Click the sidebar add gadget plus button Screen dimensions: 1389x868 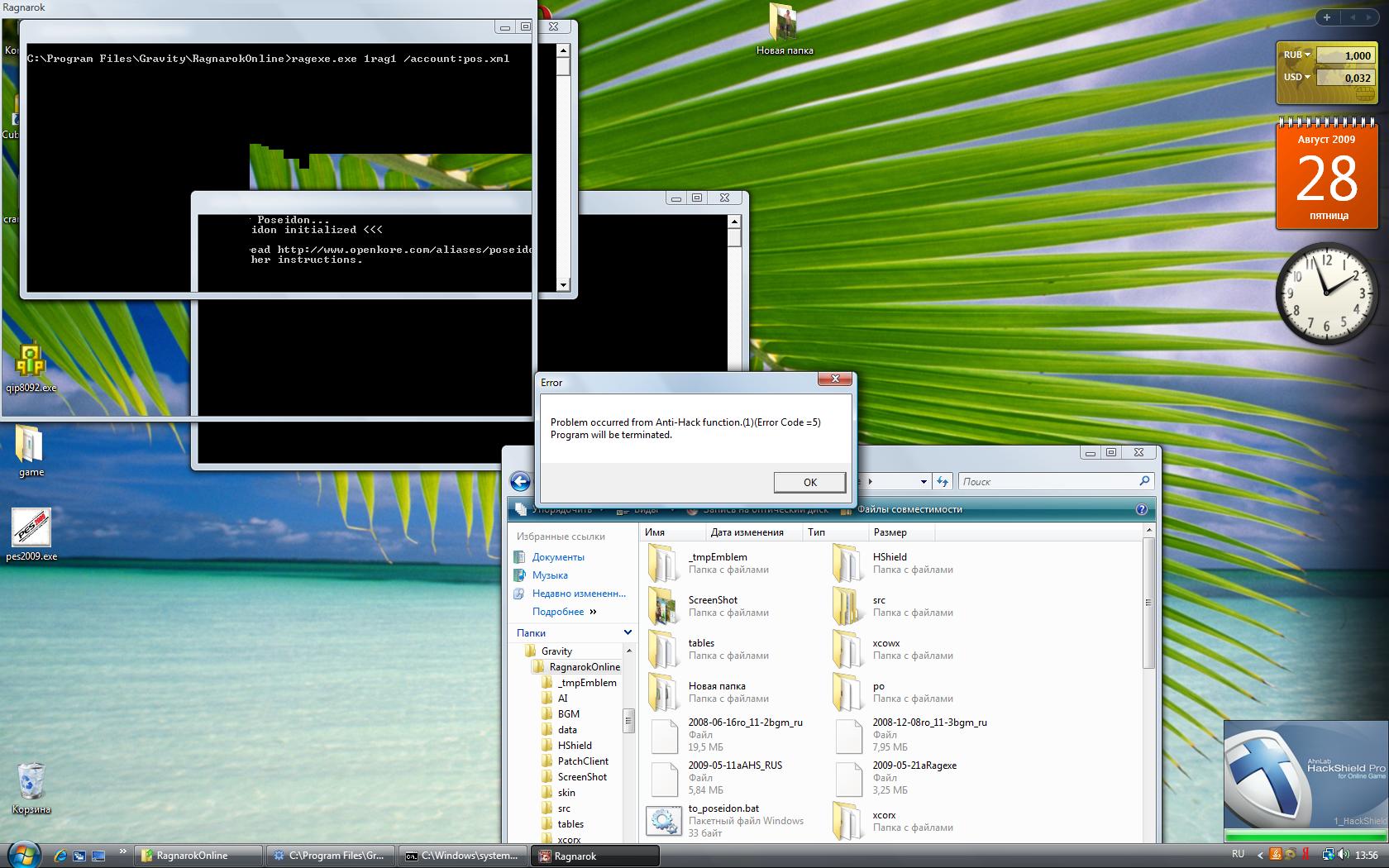(1327, 17)
